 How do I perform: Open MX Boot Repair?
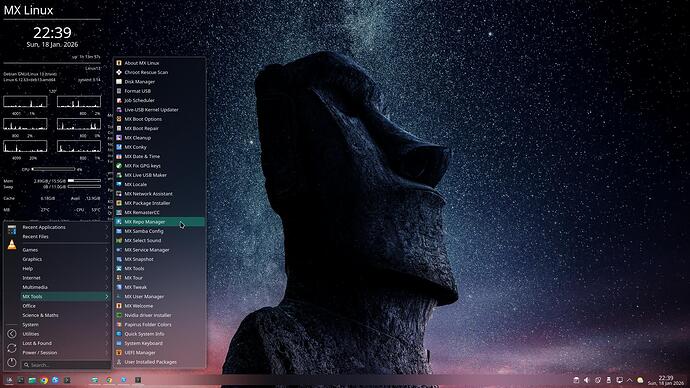159,128
